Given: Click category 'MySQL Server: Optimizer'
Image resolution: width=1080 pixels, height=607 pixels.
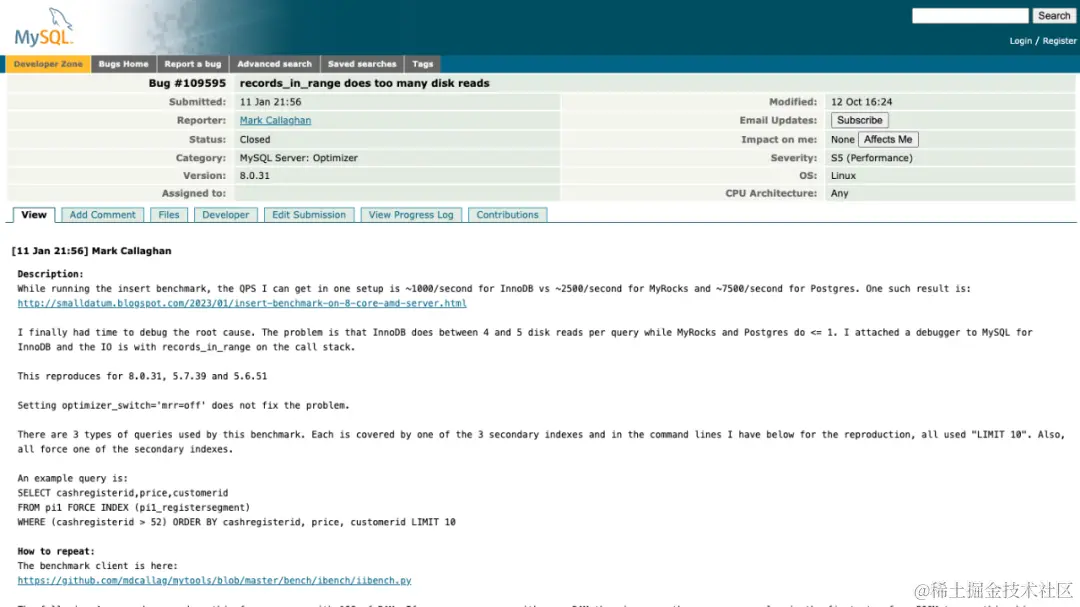Looking at the screenshot, I should 298,158.
